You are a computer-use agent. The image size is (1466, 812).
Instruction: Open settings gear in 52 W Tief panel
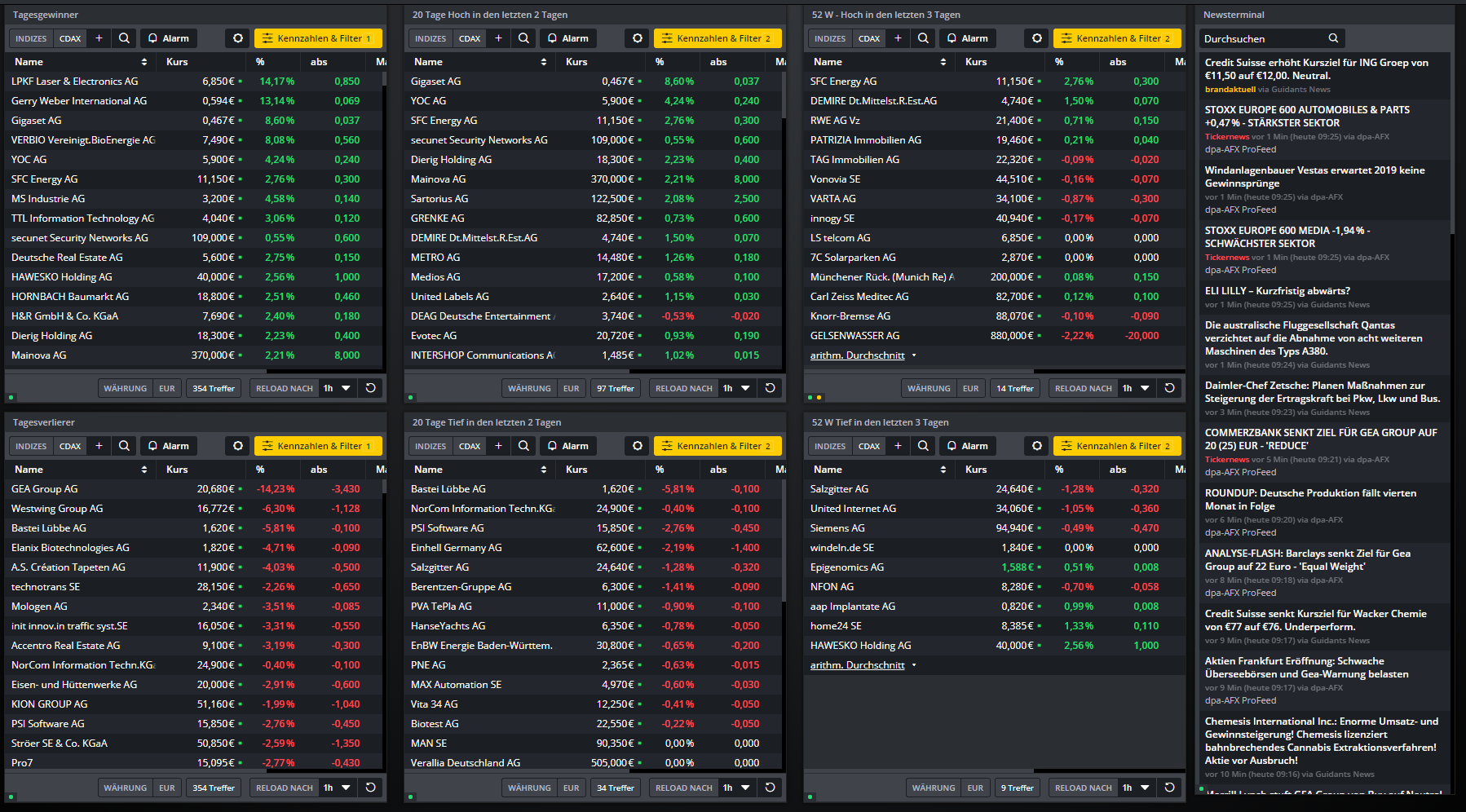1037,446
